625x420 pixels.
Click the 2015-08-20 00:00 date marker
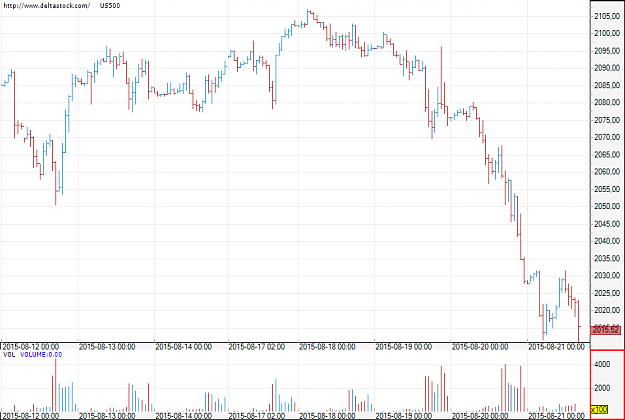pyautogui.click(x=480, y=347)
